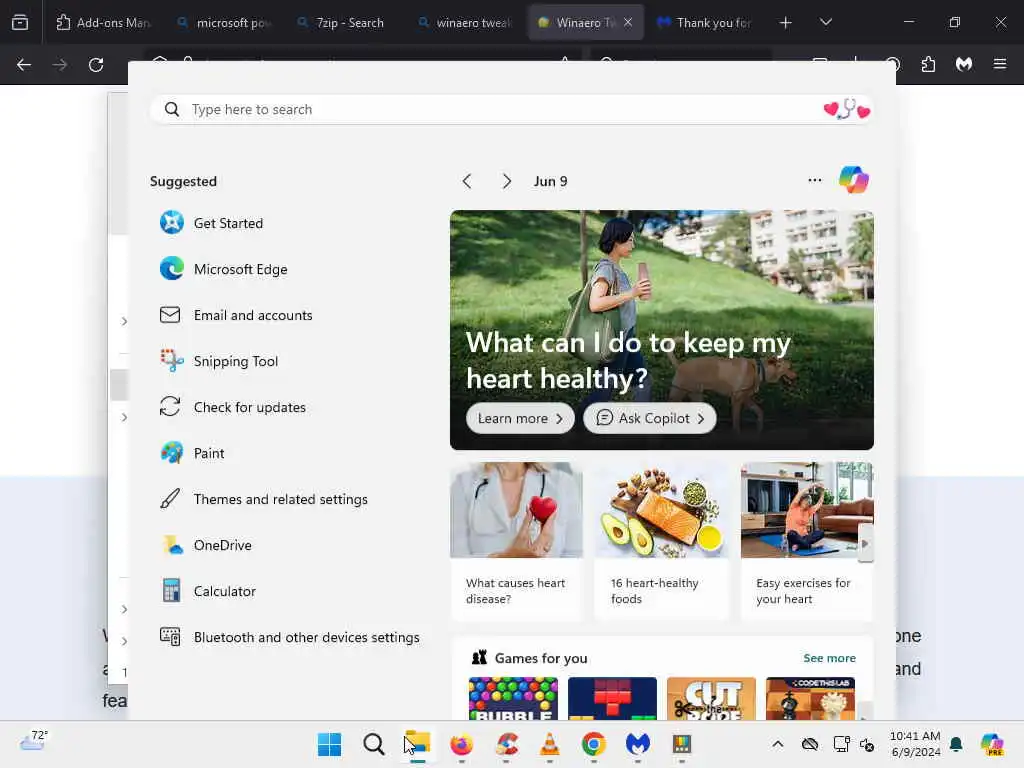Open Themes and related settings
The width and height of the screenshot is (1024, 768).
point(264,499)
